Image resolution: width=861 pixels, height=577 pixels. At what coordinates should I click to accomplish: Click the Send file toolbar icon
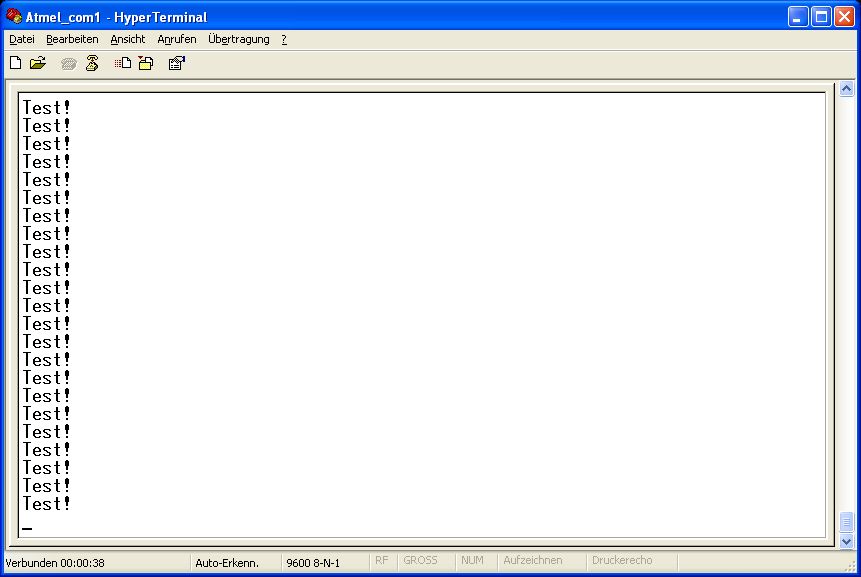pyautogui.click(x=122, y=63)
